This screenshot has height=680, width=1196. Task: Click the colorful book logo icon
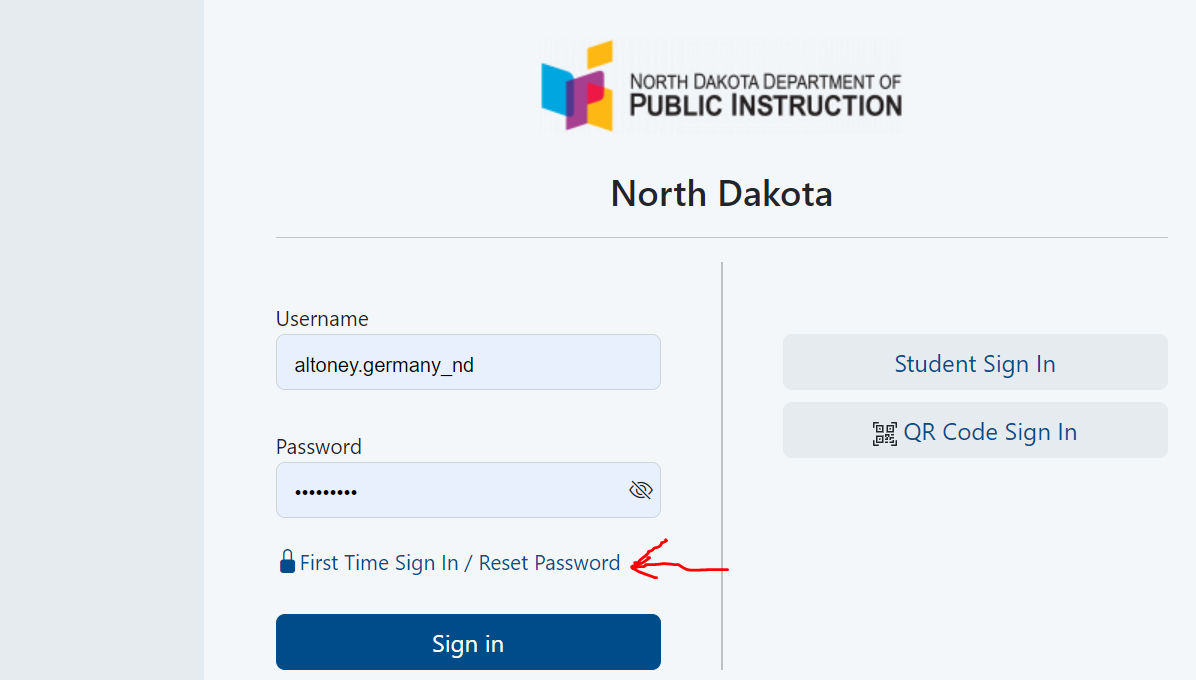pyautogui.click(x=577, y=85)
